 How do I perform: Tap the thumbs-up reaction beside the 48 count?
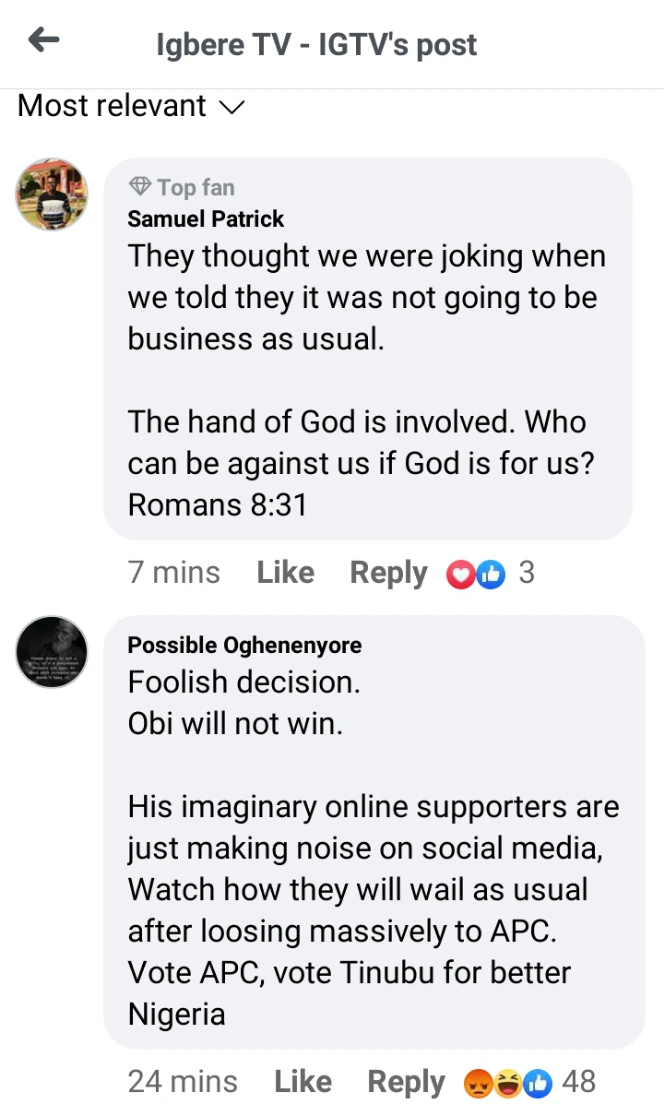click(x=538, y=1082)
